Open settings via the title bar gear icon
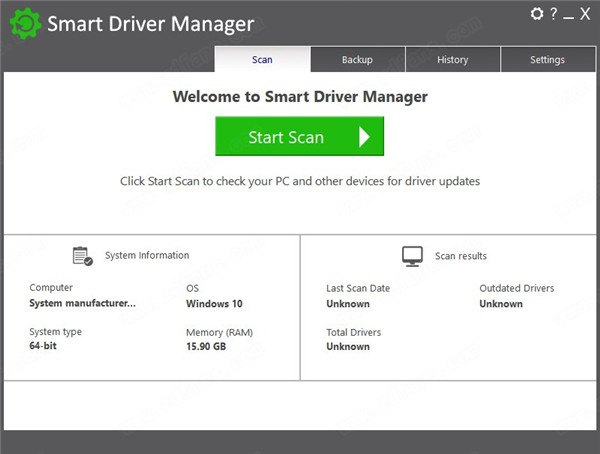Image resolution: width=600 pixels, height=454 pixels. (x=537, y=14)
